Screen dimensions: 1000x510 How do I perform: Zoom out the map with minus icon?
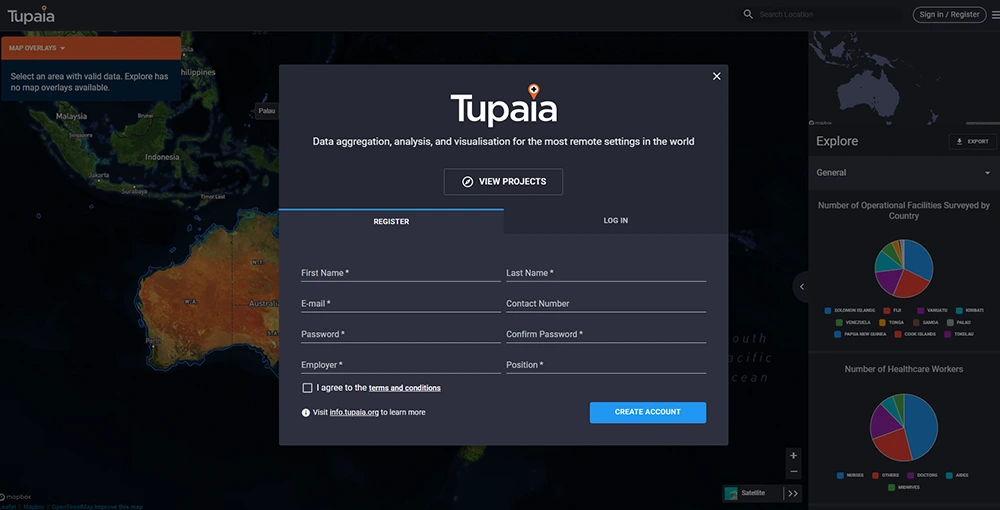tap(793, 472)
